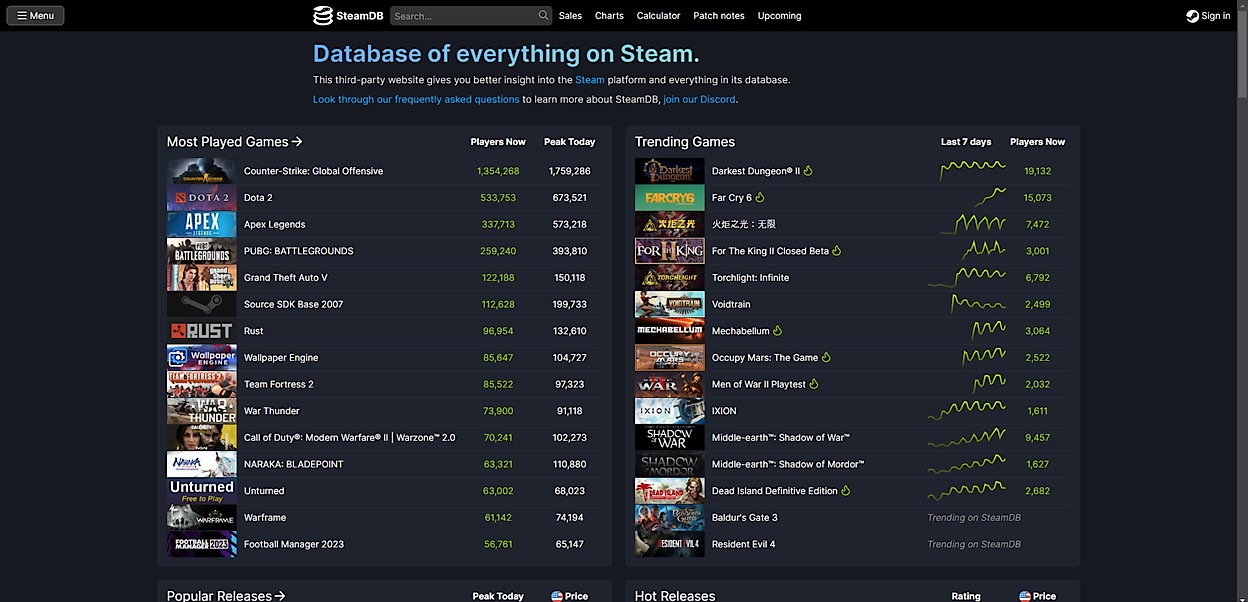The width and height of the screenshot is (1248, 602).
Task: Follow the Steam hyperlink in the description
Action: click(x=590, y=80)
